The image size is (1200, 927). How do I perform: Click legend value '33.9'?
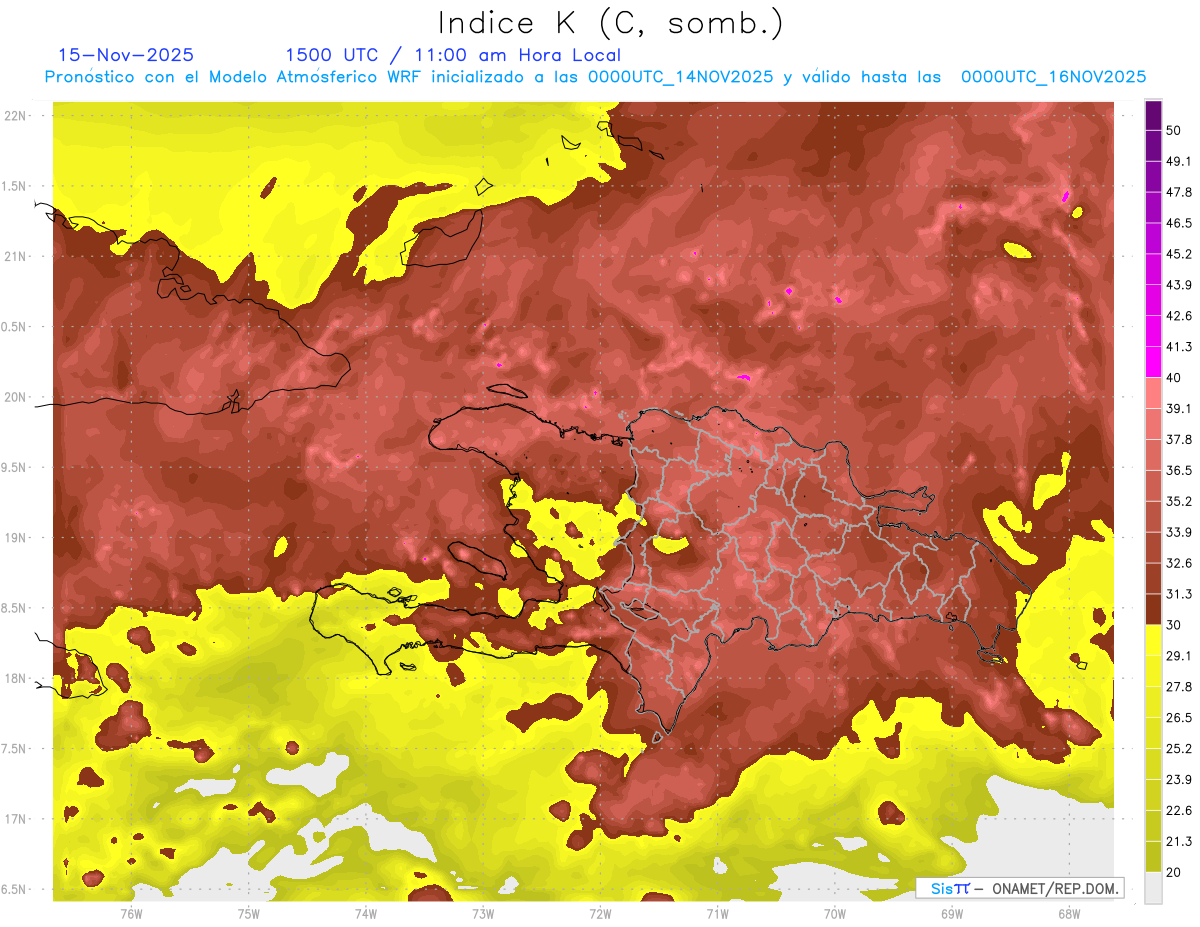(x=1179, y=532)
